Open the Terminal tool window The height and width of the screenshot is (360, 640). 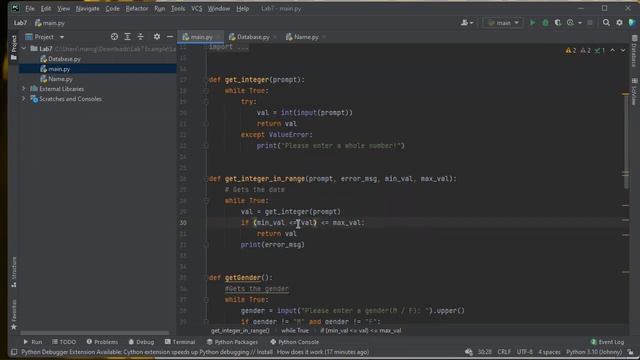180,342
